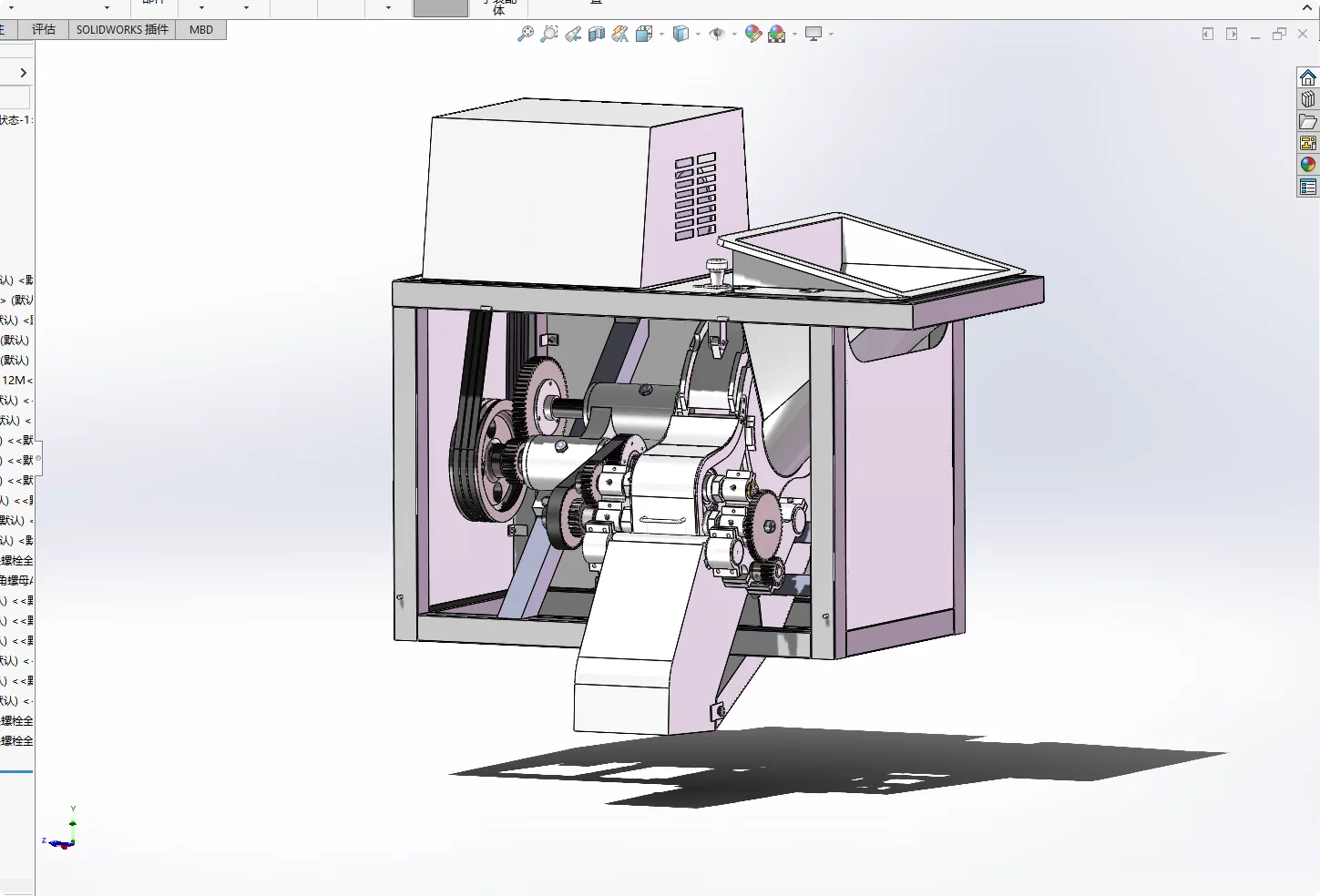Select the tree row containing 12M
The image size is (1320, 896).
[16, 380]
